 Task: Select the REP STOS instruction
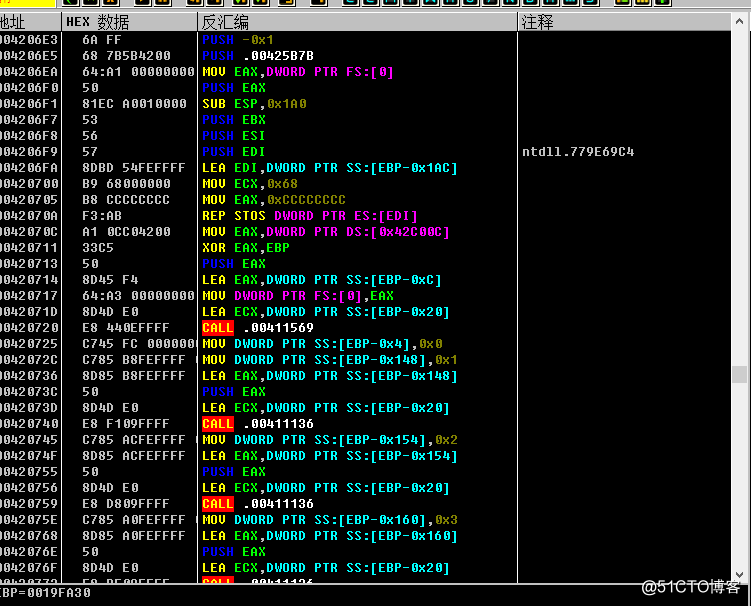[309, 216]
